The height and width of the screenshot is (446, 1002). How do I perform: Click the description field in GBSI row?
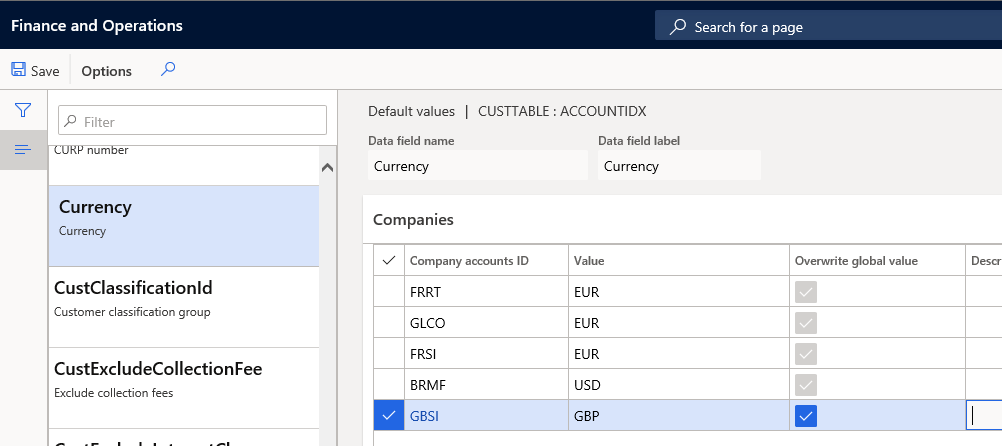point(983,416)
